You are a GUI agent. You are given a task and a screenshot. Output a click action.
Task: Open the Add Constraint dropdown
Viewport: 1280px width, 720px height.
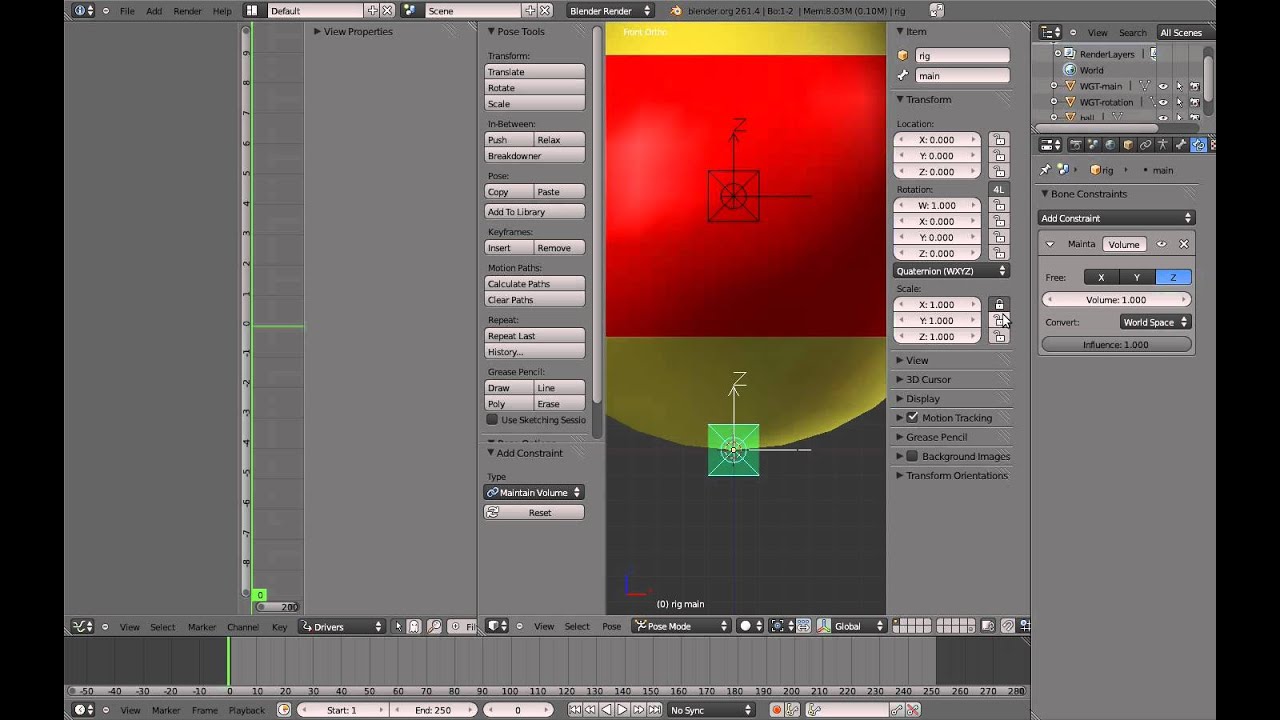click(x=1116, y=218)
